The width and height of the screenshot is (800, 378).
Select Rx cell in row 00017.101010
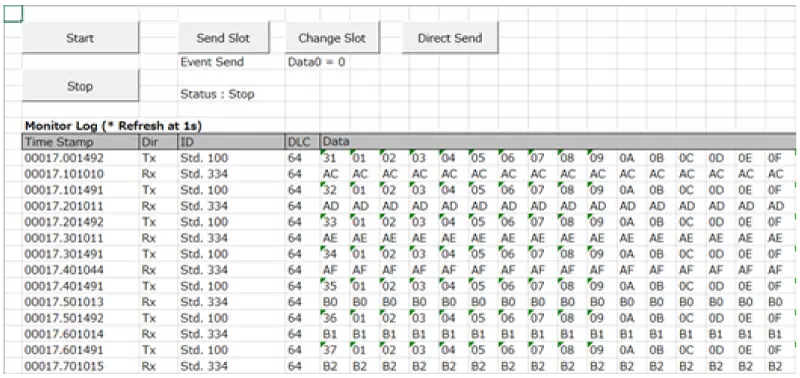click(x=158, y=174)
